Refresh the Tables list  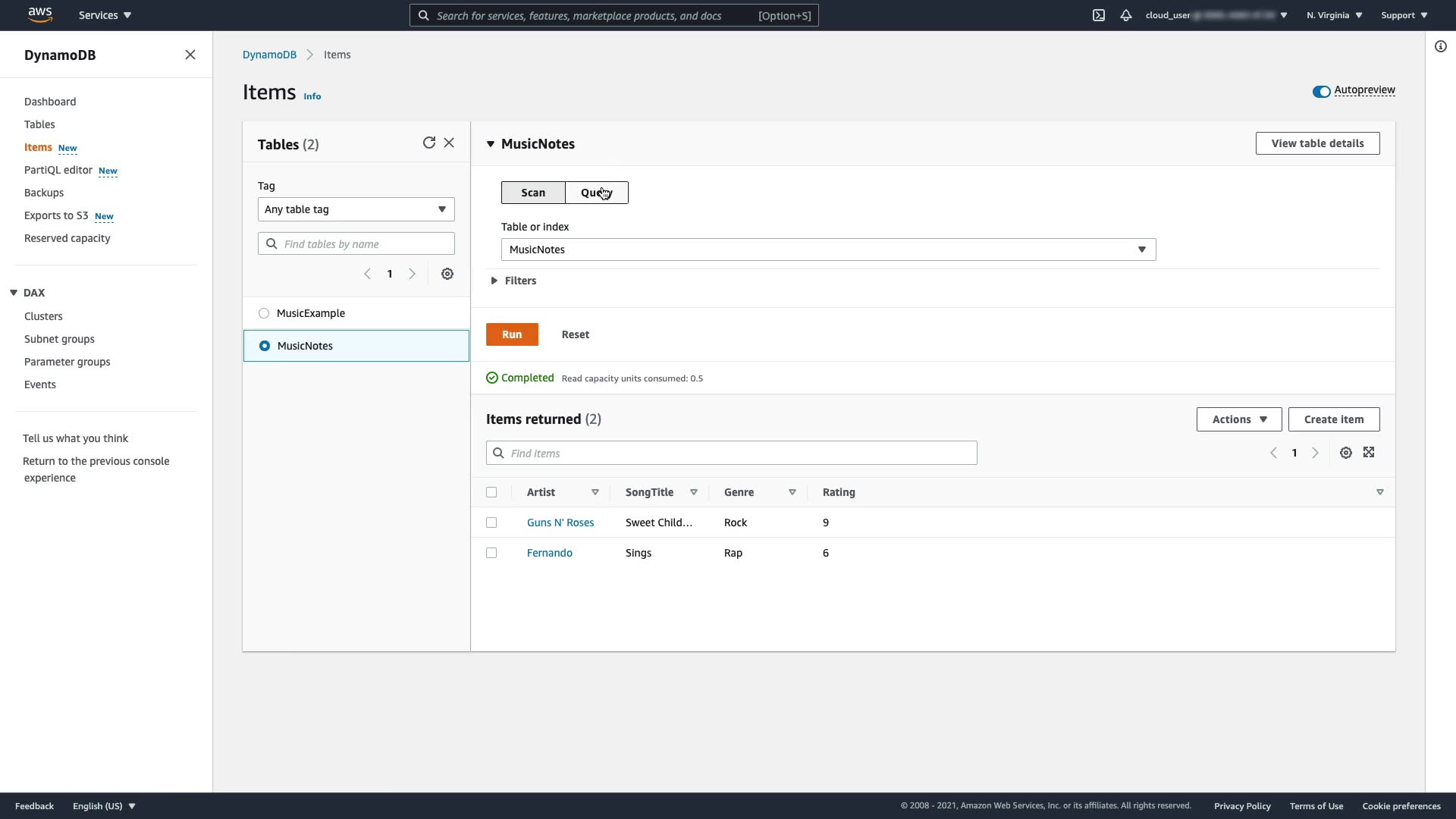pos(428,143)
